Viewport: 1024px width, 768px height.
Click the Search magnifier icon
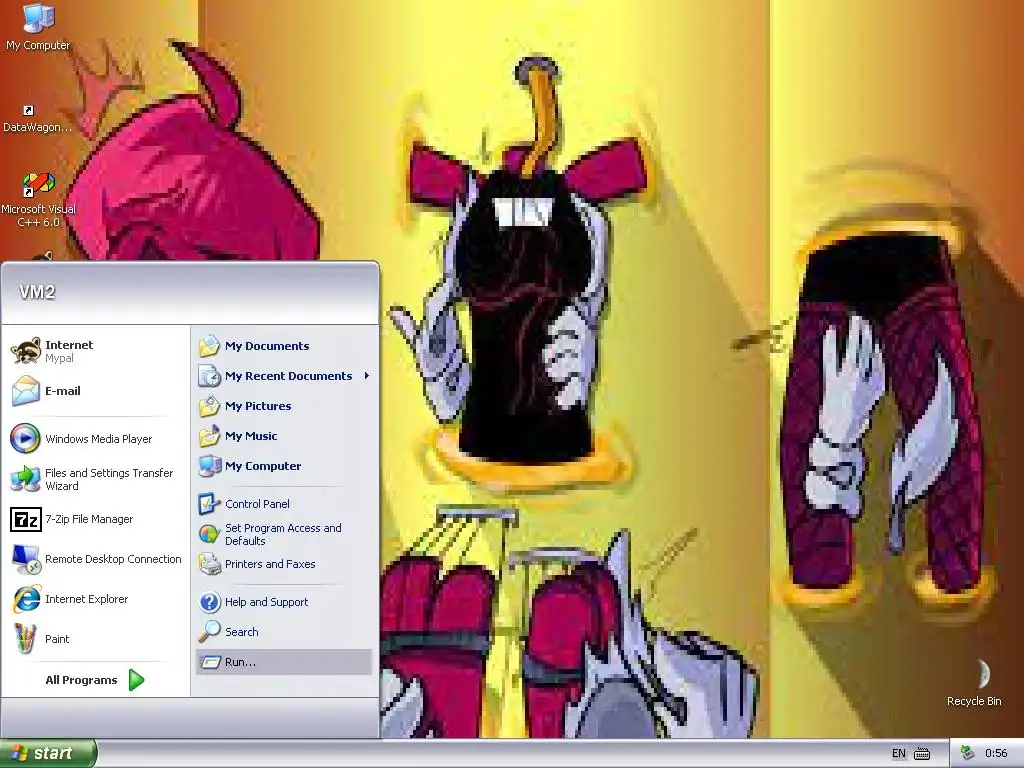pyautogui.click(x=209, y=632)
